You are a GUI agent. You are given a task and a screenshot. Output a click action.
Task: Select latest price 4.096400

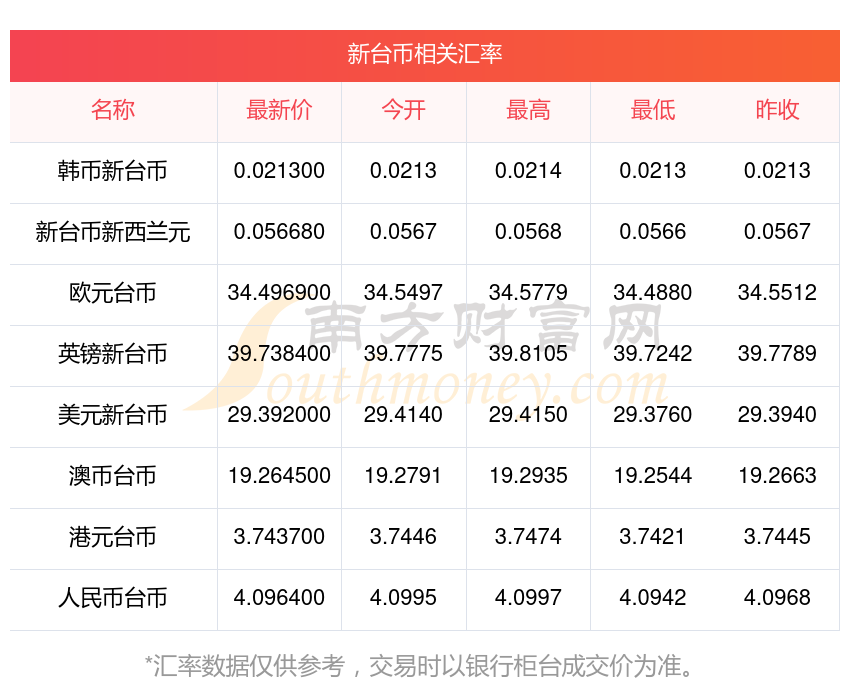(279, 598)
